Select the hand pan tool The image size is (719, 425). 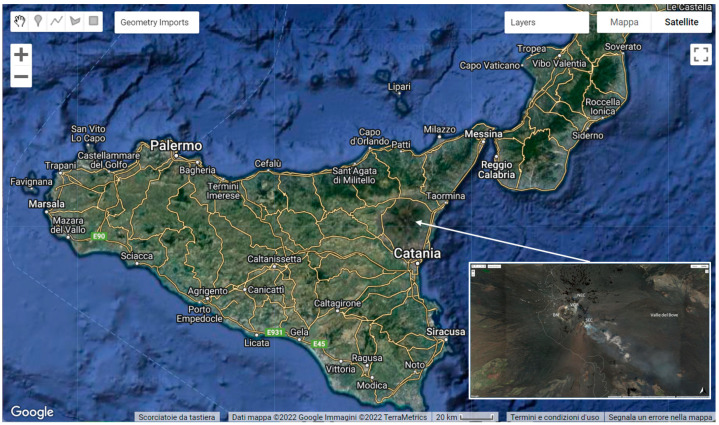(x=20, y=21)
